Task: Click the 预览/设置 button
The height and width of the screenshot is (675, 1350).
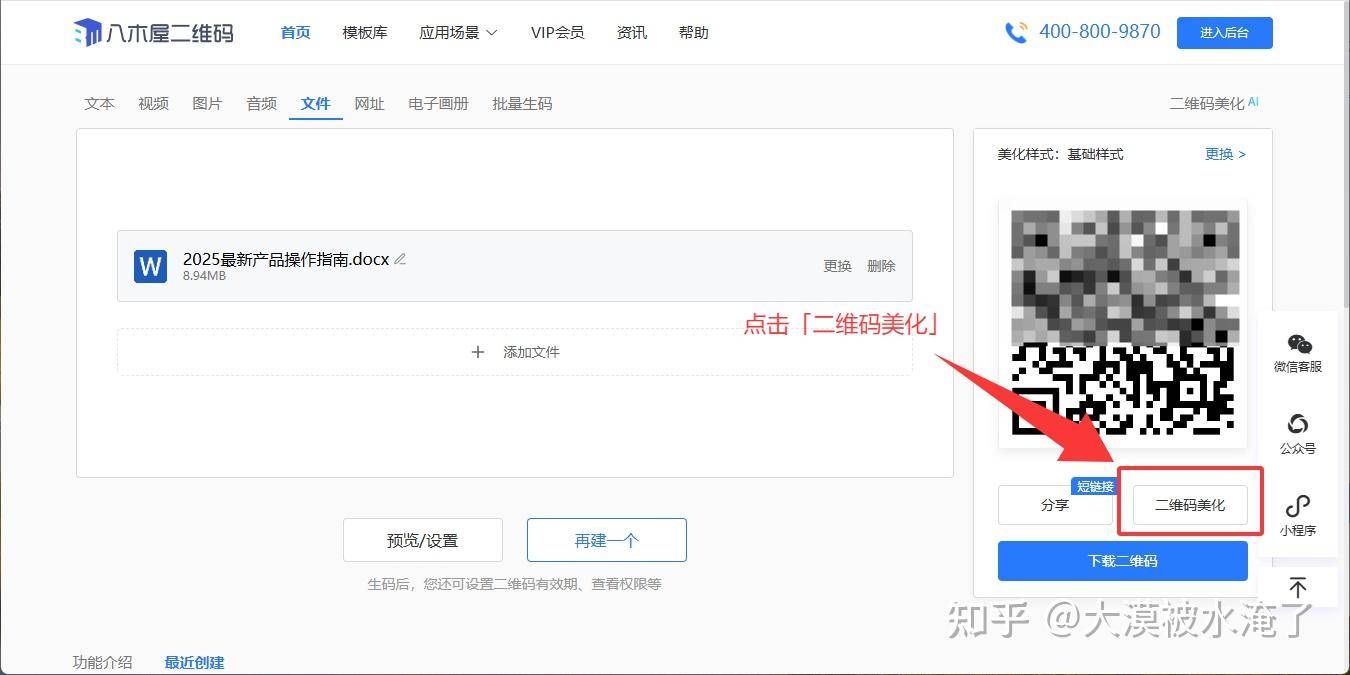Action: coord(423,540)
